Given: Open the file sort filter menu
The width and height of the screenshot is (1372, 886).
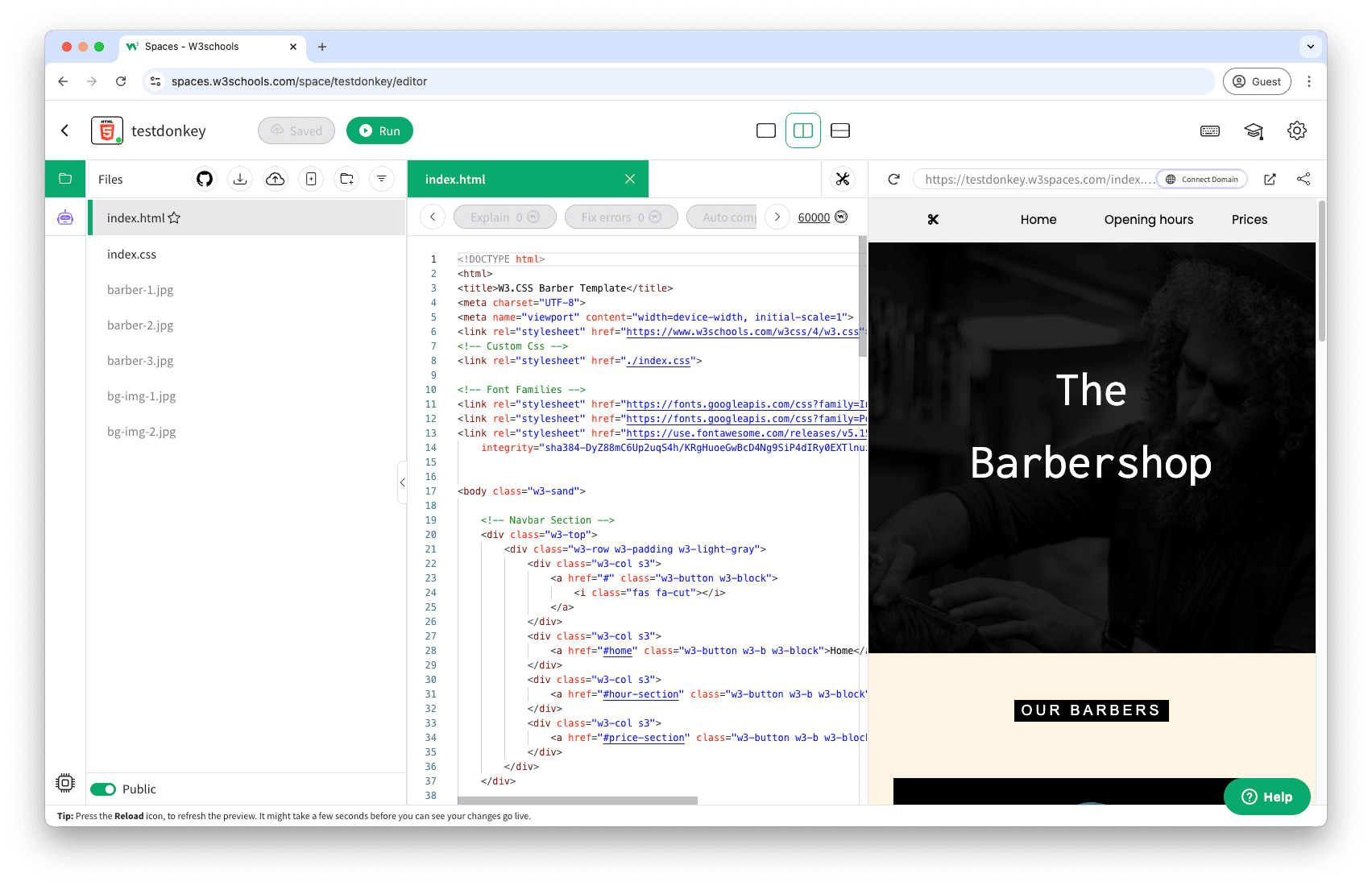Looking at the screenshot, I should tap(382, 179).
